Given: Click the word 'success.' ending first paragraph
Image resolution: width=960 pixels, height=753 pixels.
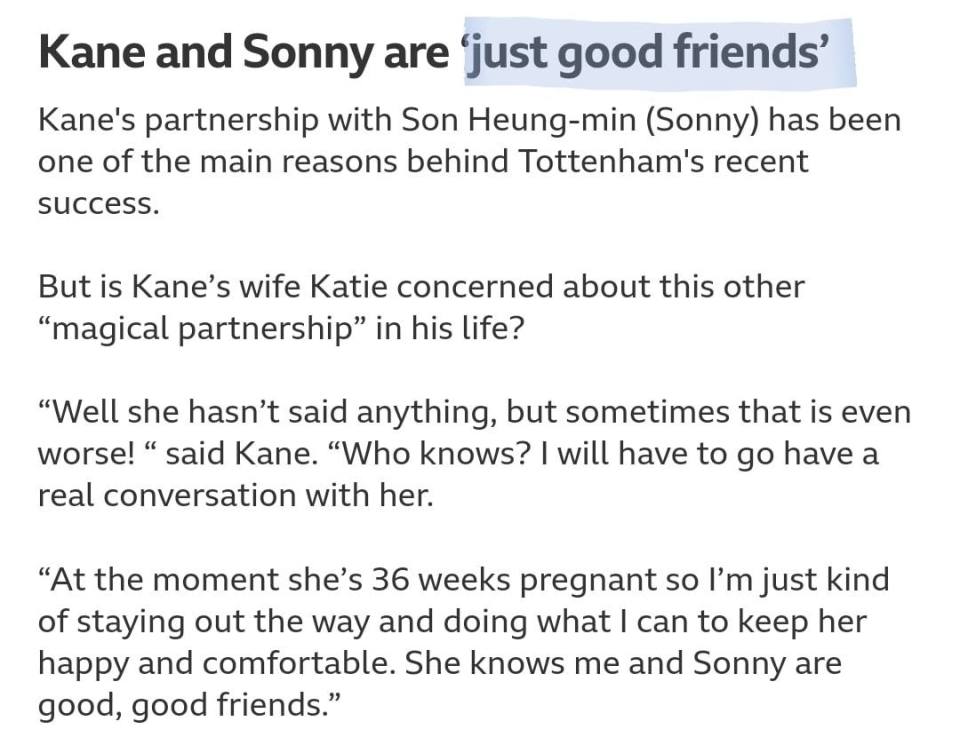Looking at the screenshot, I should tap(99, 203).
